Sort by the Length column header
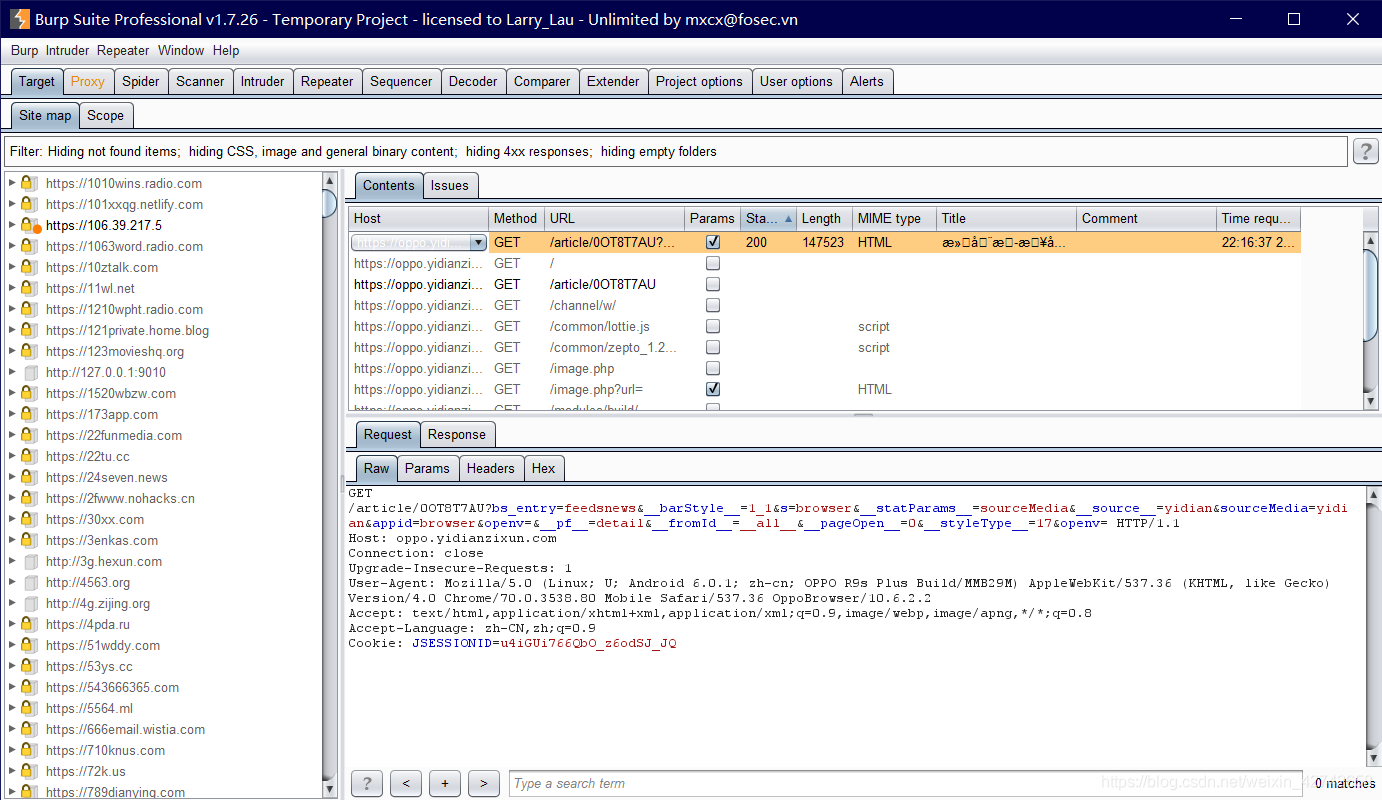This screenshot has width=1382, height=800. point(823,218)
